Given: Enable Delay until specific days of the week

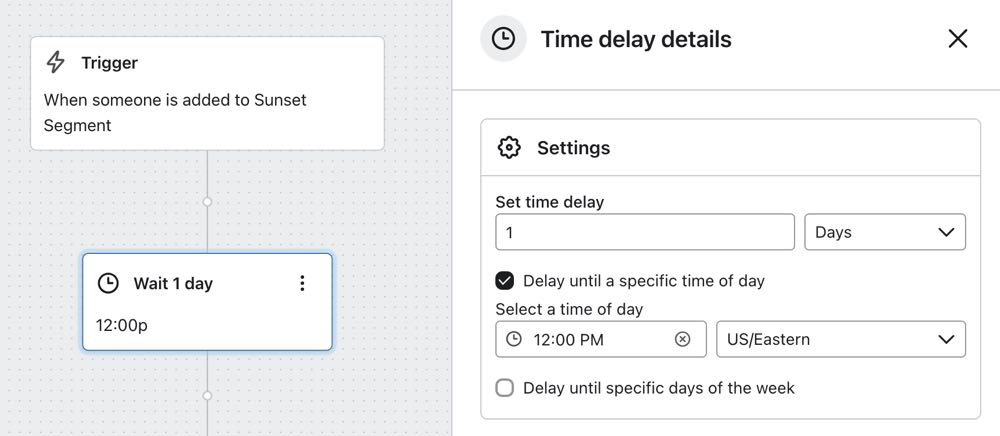Looking at the screenshot, I should [505, 388].
